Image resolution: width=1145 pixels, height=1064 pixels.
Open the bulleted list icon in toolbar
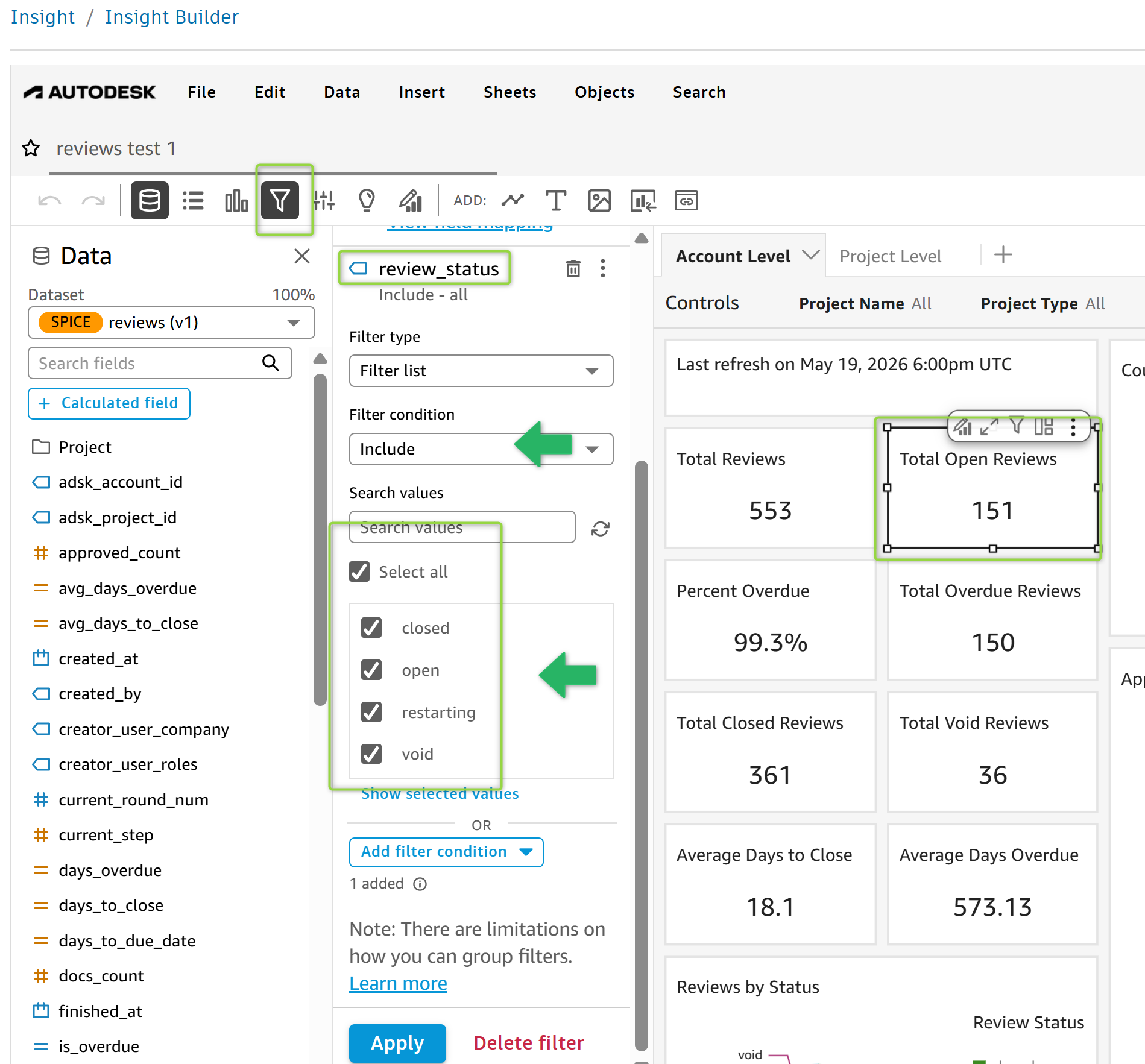[x=193, y=201]
